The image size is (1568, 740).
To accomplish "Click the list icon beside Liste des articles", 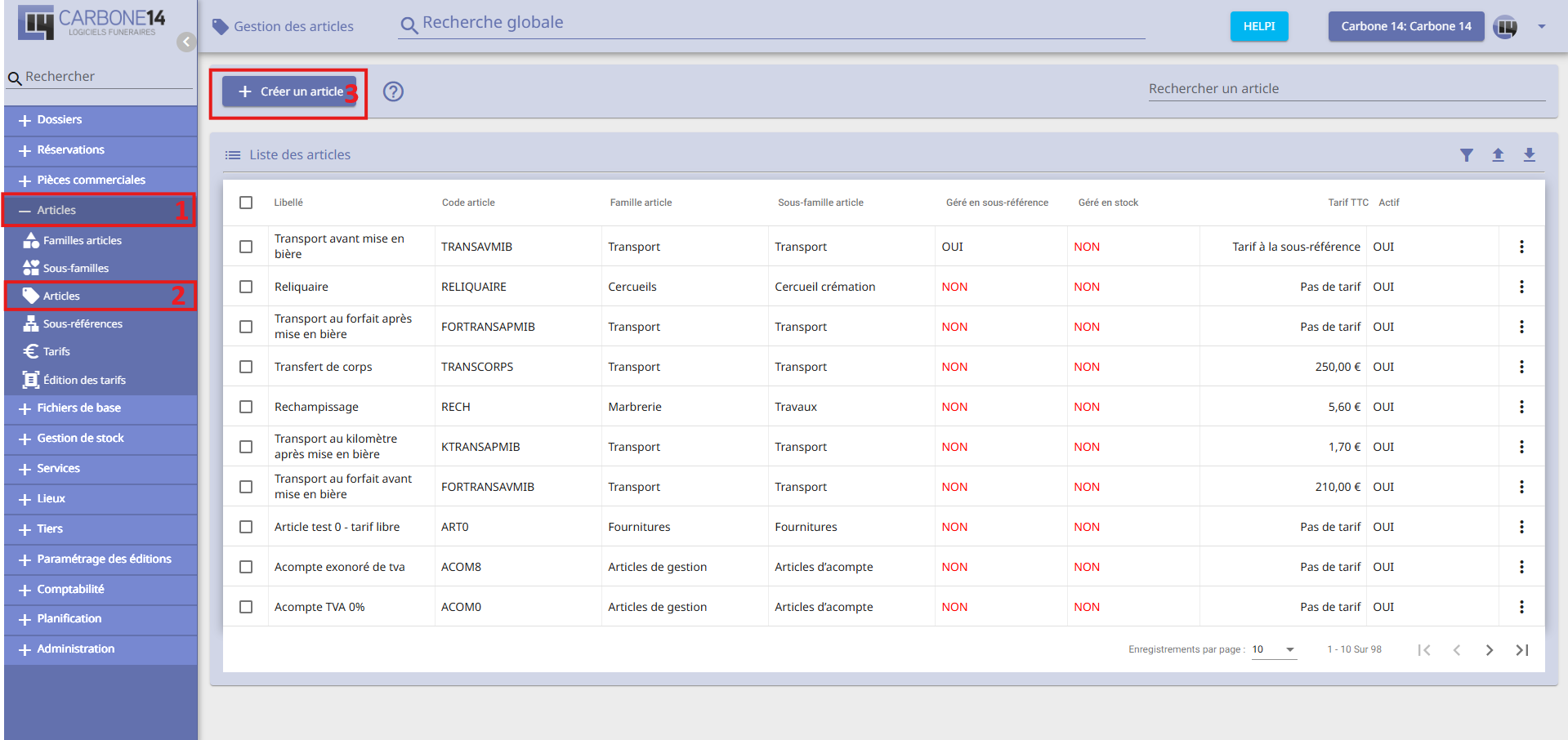I will tap(233, 155).
